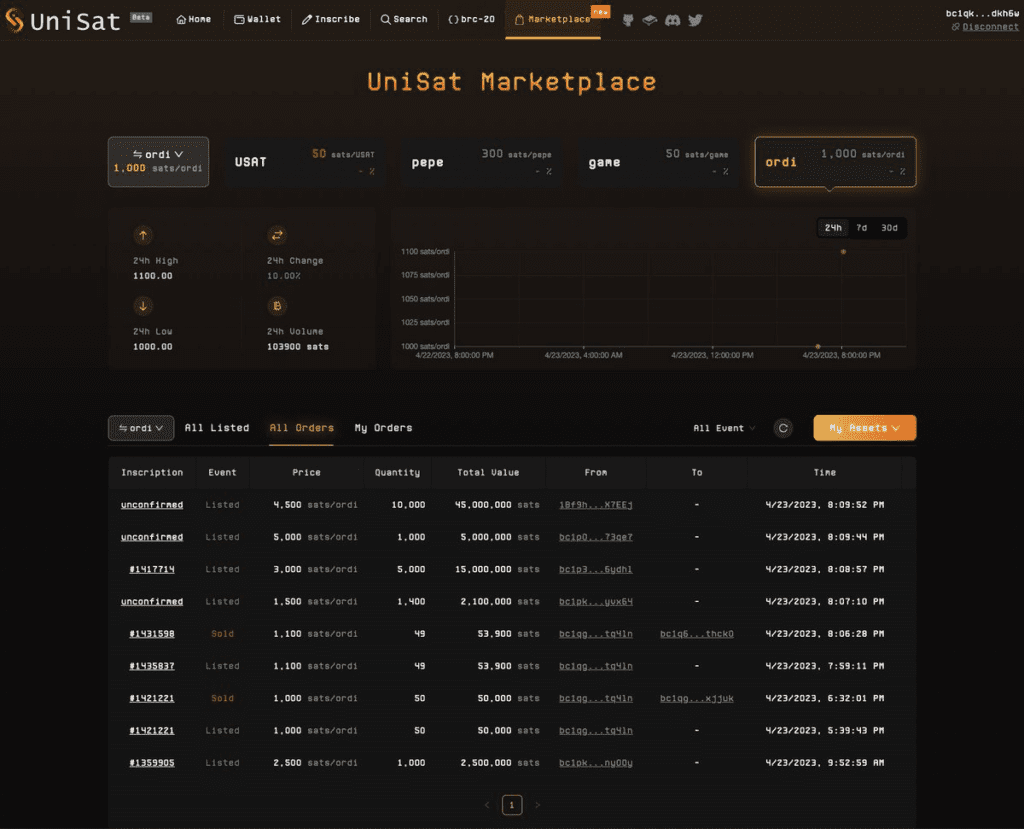Click the 10.00% change value
1024x829 pixels.
point(283,276)
